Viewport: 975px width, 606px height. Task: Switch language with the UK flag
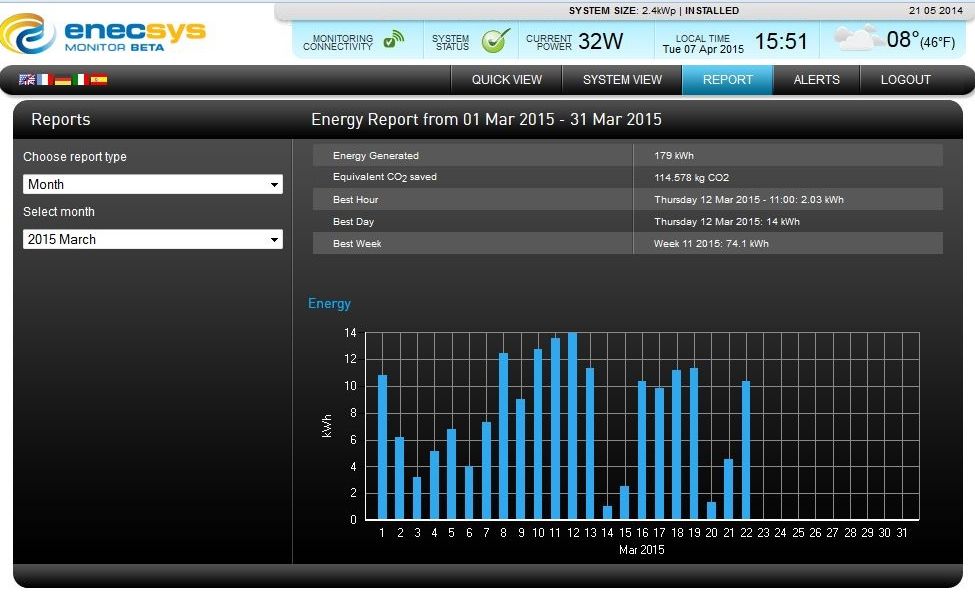point(27,80)
